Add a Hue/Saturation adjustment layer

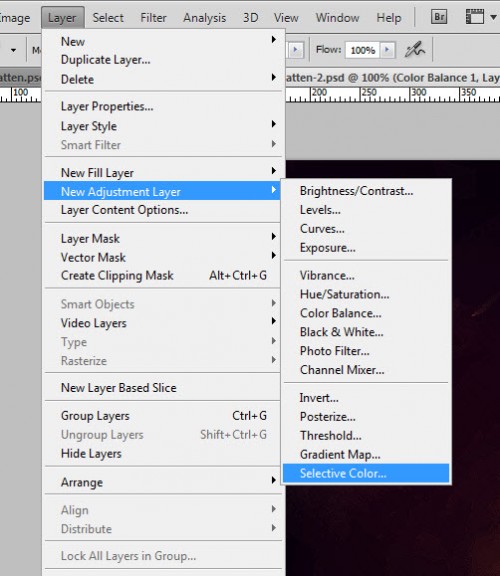(x=366, y=294)
